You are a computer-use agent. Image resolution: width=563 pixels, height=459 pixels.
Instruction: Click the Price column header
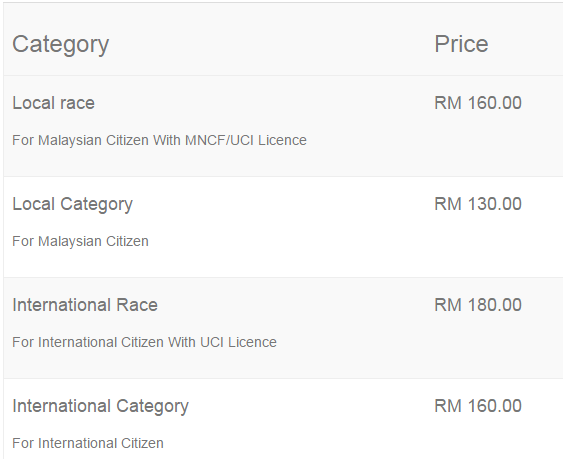tap(461, 44)
